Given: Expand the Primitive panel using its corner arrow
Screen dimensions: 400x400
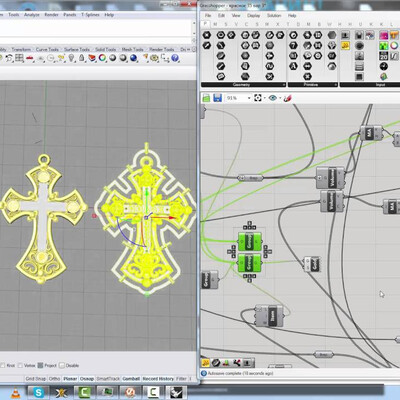Looking at the screenshot, I should click(335, 85).
